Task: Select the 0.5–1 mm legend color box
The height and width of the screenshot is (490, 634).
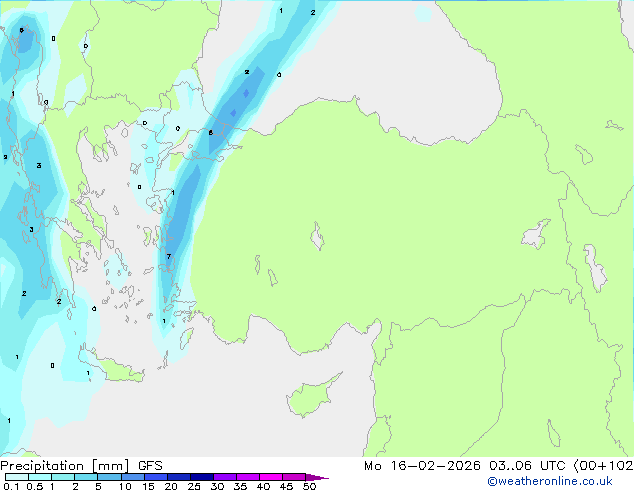Action: click(x=40, y=477)
